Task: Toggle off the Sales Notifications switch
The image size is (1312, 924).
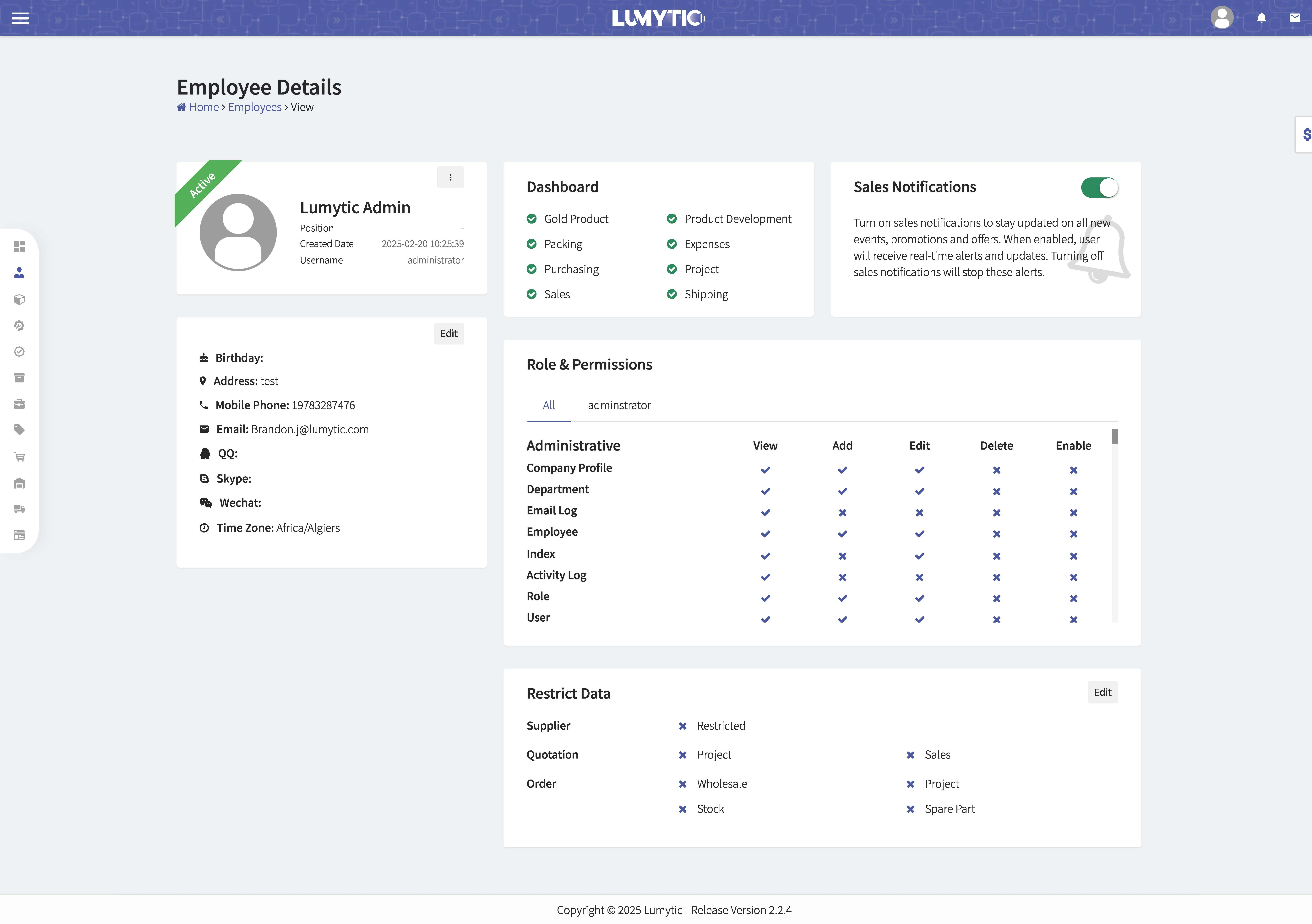Action: tap(1099, 187)
